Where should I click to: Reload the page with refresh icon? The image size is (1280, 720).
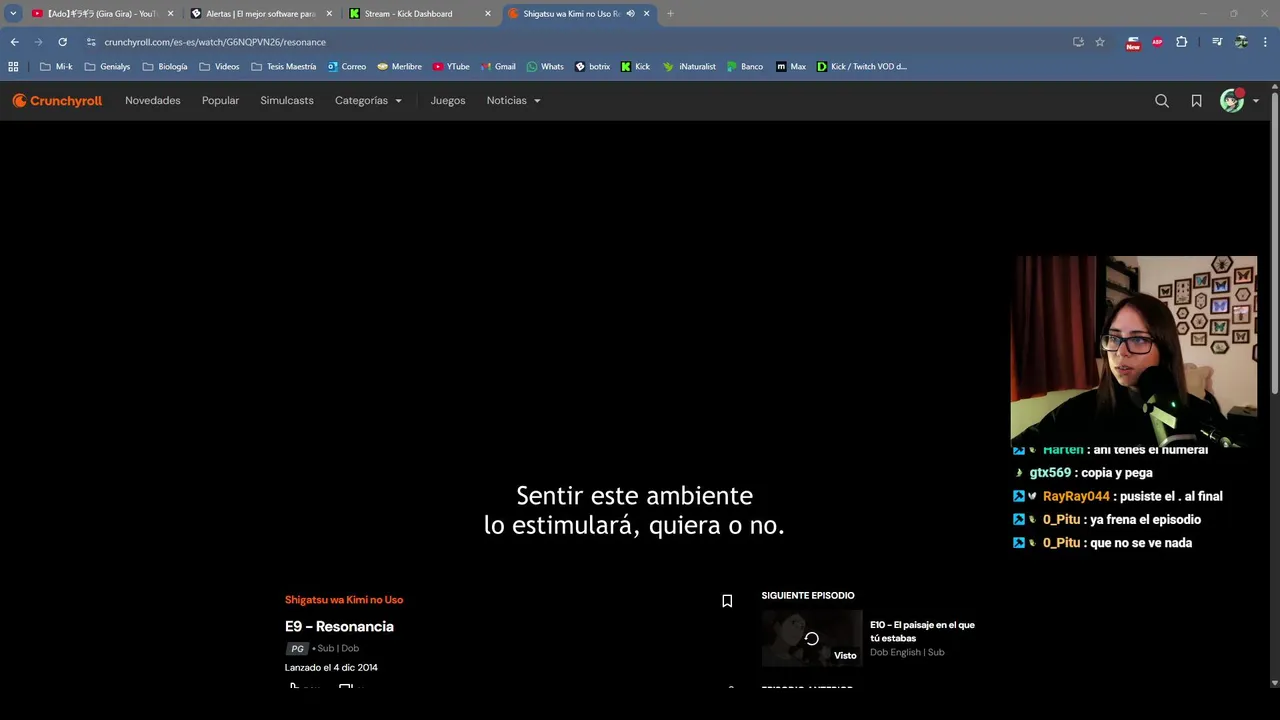coord(62,42)
